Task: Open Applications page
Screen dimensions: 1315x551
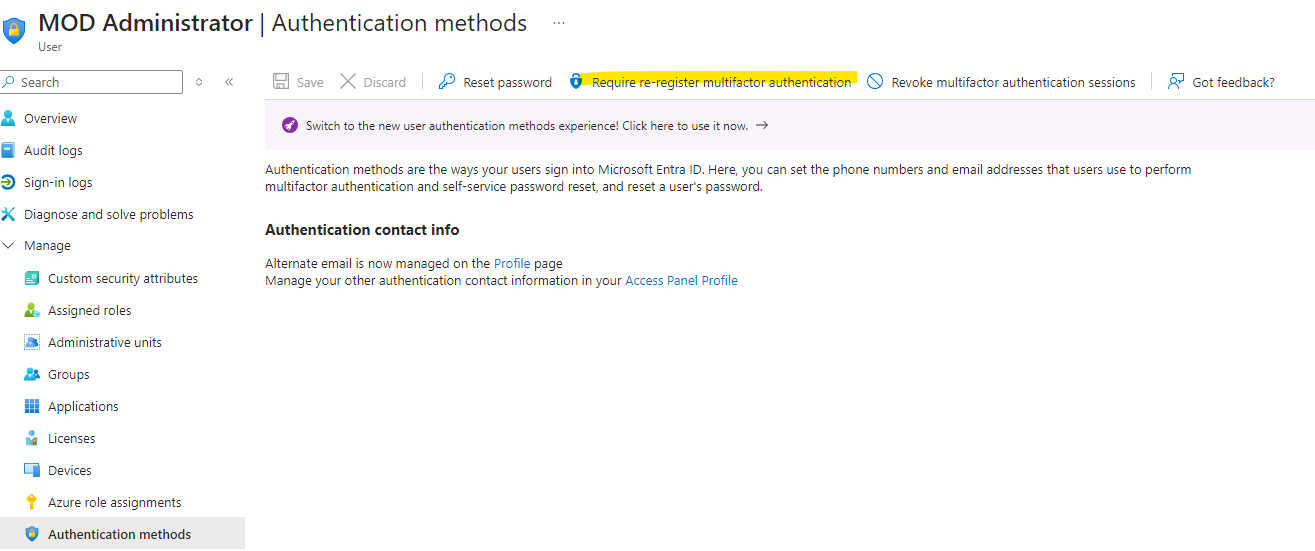Action: [83, 406]
